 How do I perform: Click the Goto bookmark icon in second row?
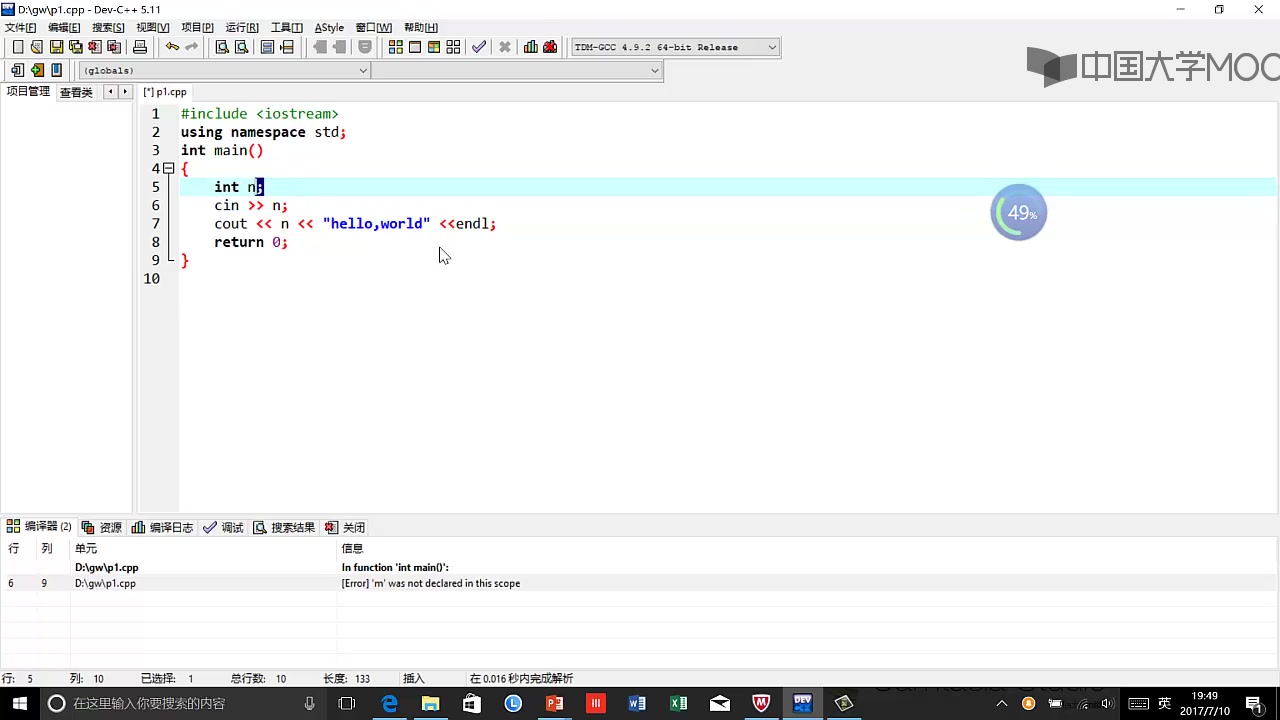(x=56, y=70)
